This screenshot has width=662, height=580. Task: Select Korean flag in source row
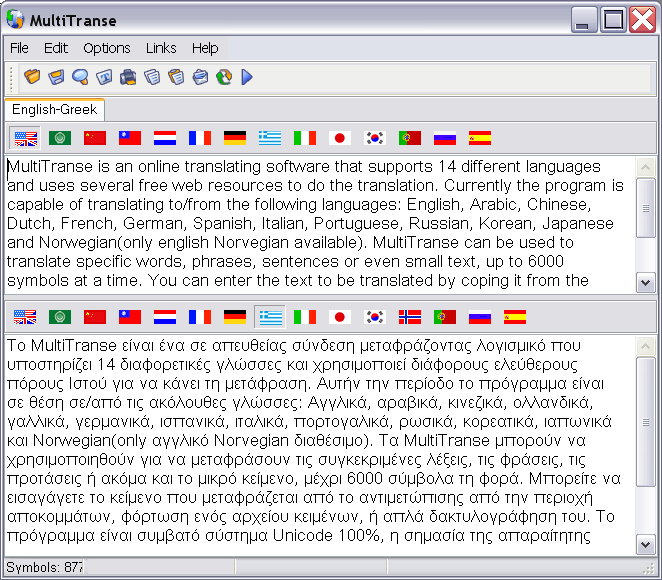click(x=375, y=138)
